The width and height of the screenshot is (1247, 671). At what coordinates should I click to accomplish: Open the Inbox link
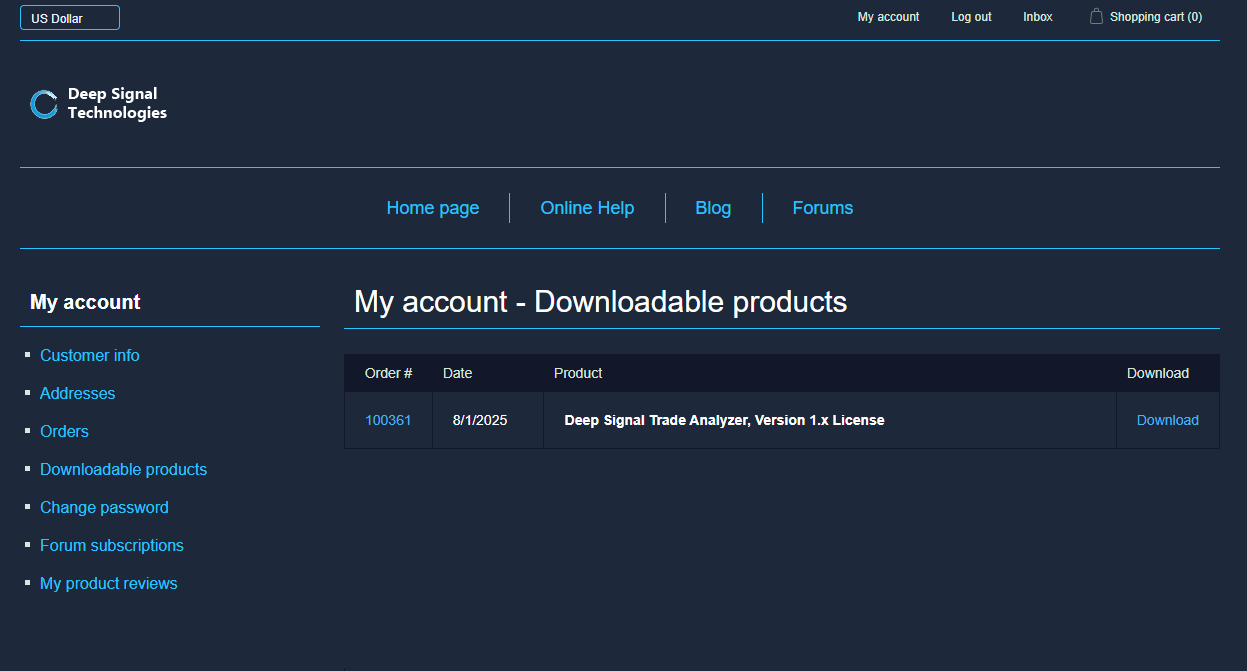1037,17
